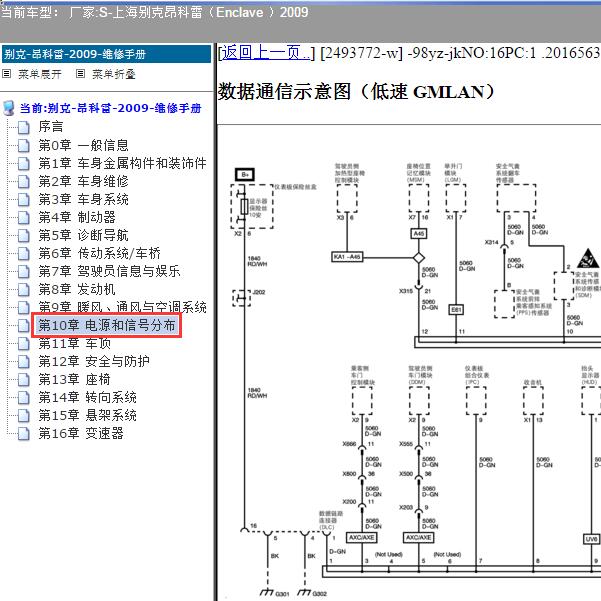Click the page icon next to 第9章

coord(24,307)
